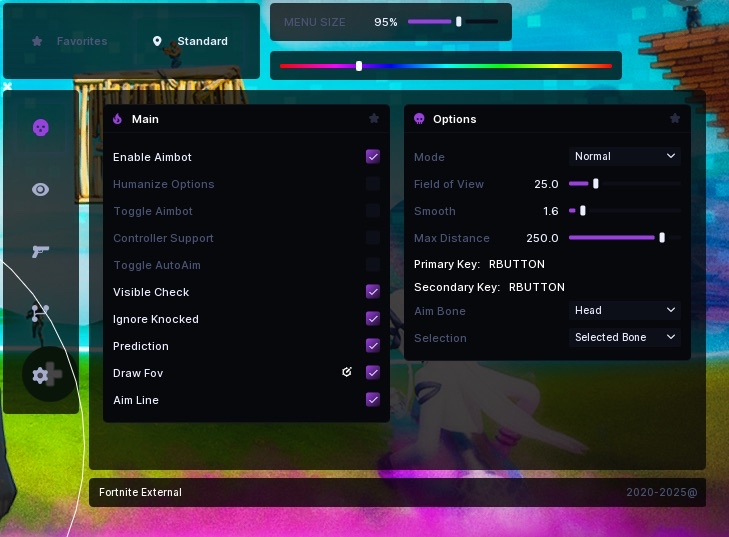This screenshot has width=729, height=537.
Task: Disable the Aim Line checkbox
Action: 373,400
